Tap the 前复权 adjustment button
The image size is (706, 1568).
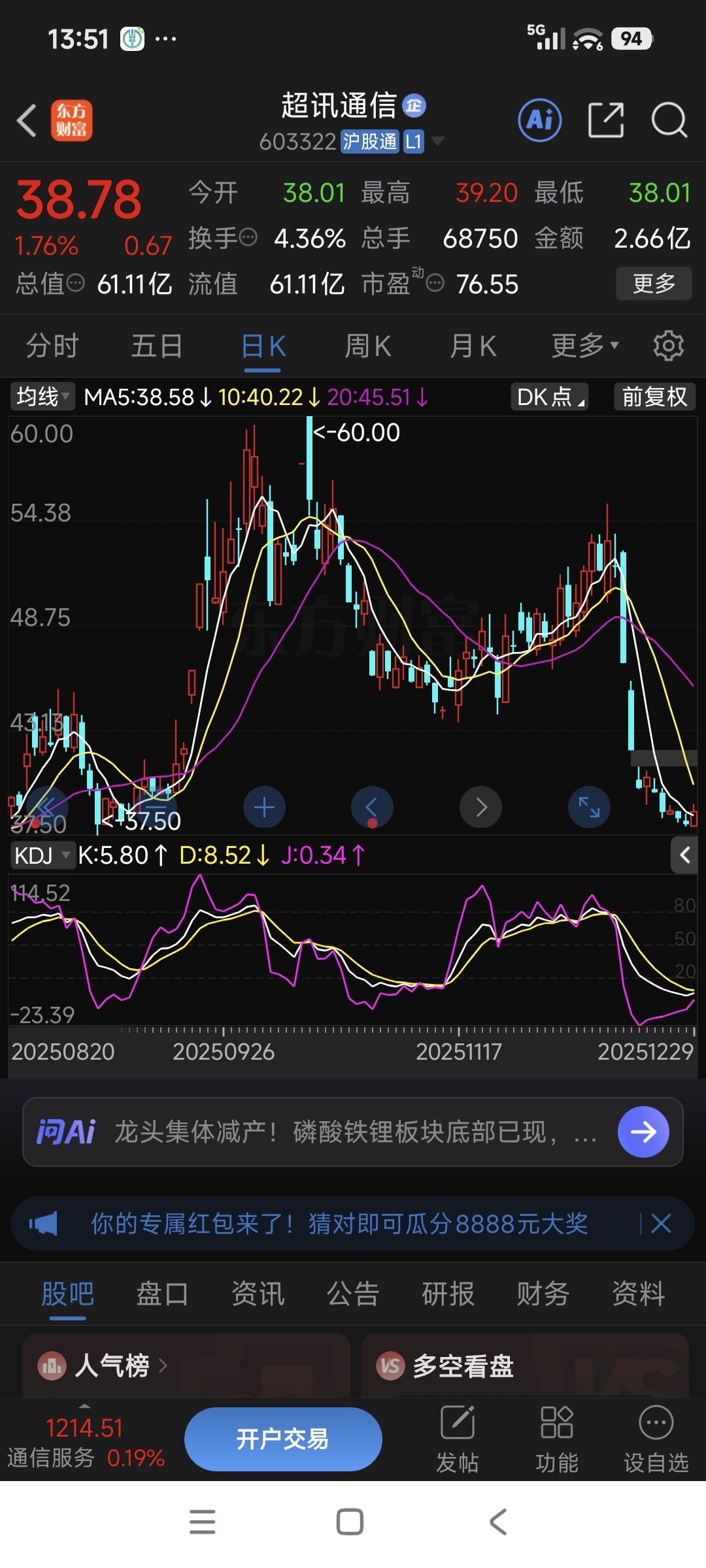coord(654,397)
